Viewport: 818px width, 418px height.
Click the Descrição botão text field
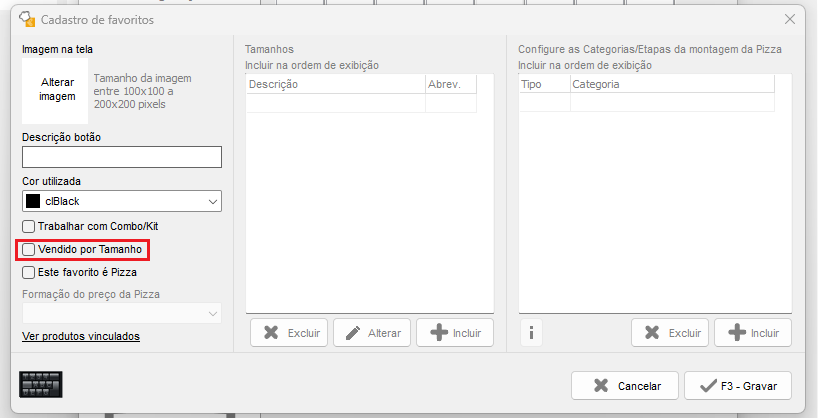pos(121,157)
